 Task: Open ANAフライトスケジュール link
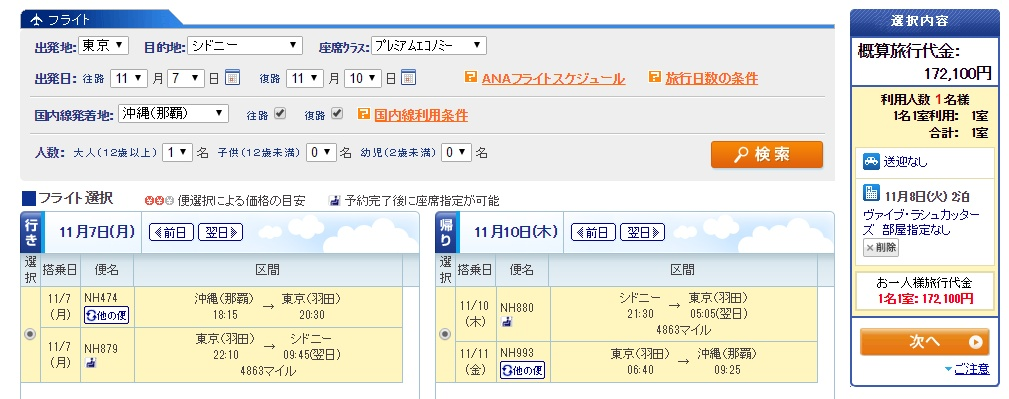tap(553, 79)
